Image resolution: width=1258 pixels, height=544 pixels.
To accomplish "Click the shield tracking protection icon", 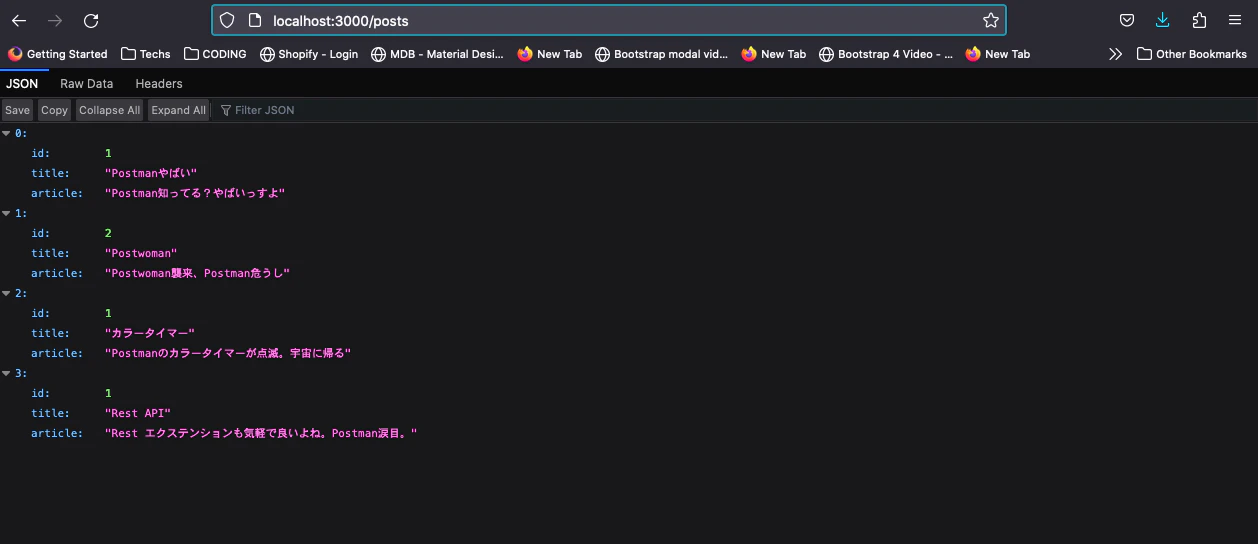I will tap(227, 20).
